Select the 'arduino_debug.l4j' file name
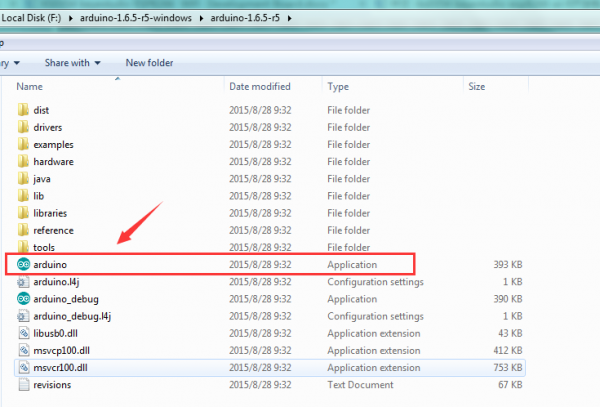 tap(72, 316)
